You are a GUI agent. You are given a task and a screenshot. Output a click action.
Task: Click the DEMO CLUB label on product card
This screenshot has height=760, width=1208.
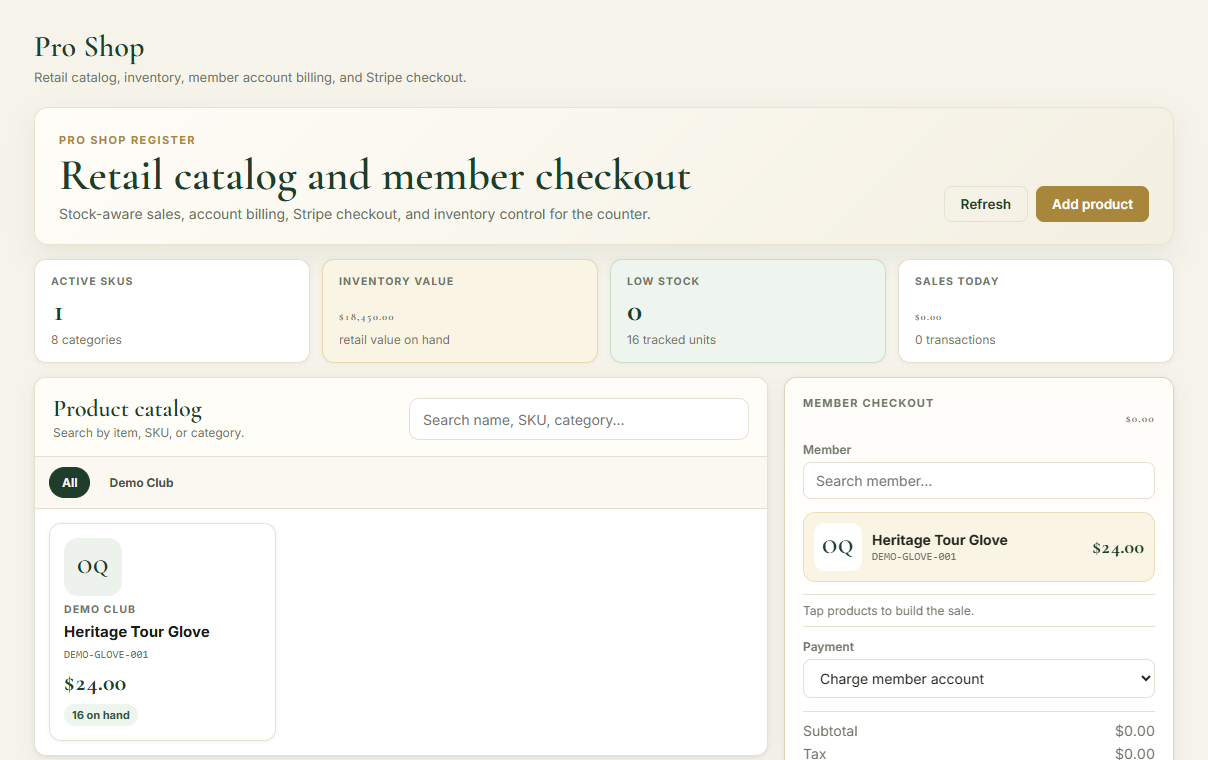100,609
